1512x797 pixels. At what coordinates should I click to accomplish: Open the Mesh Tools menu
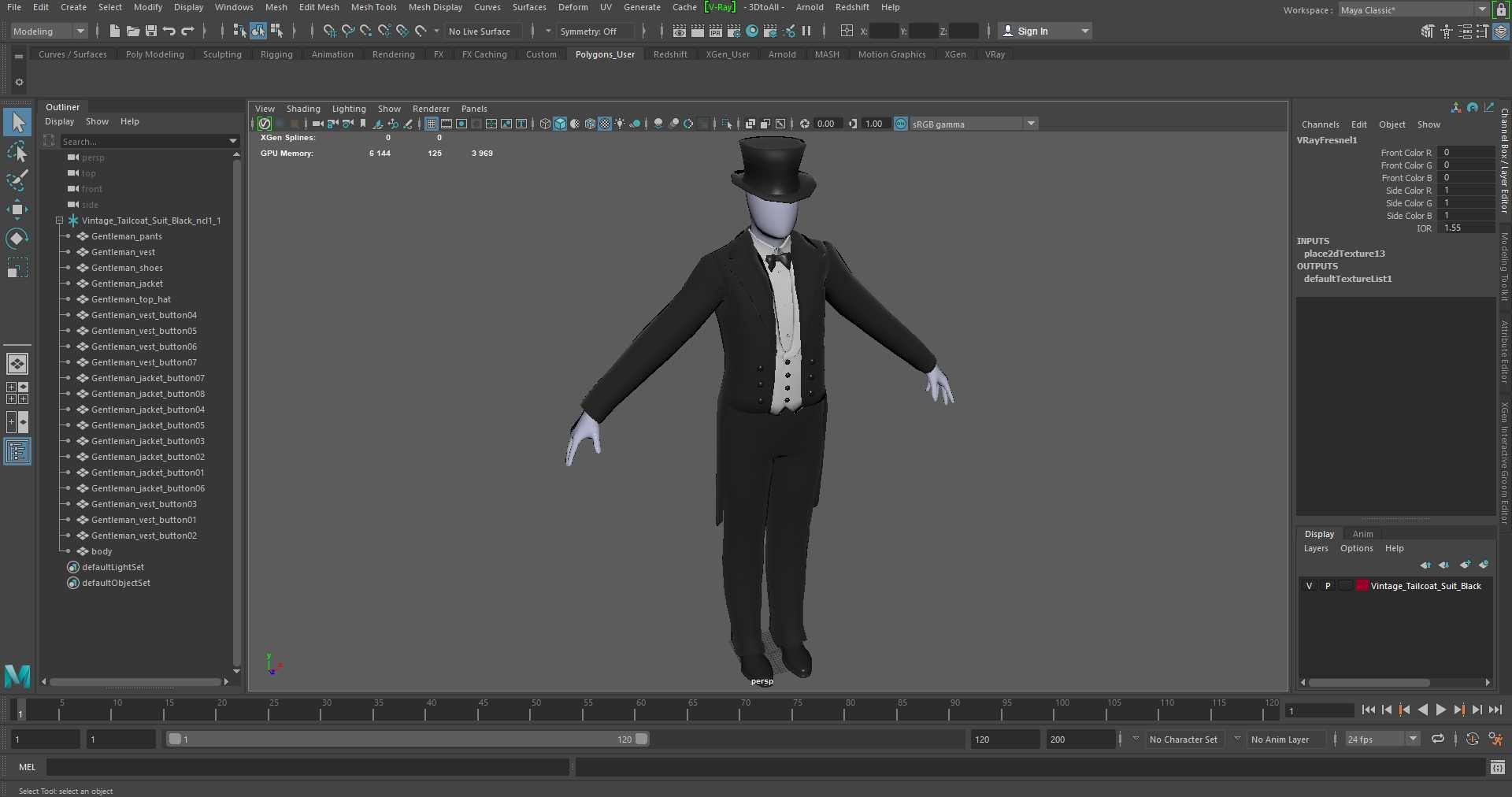(373, 7)
